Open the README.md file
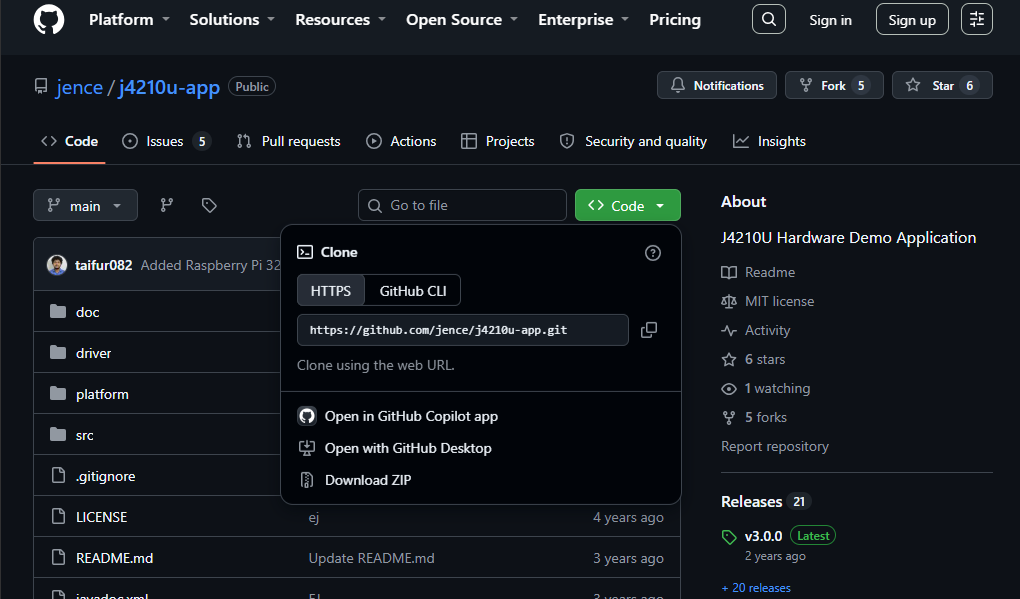This screenshot has width=1020, height=599. point(114,558)
